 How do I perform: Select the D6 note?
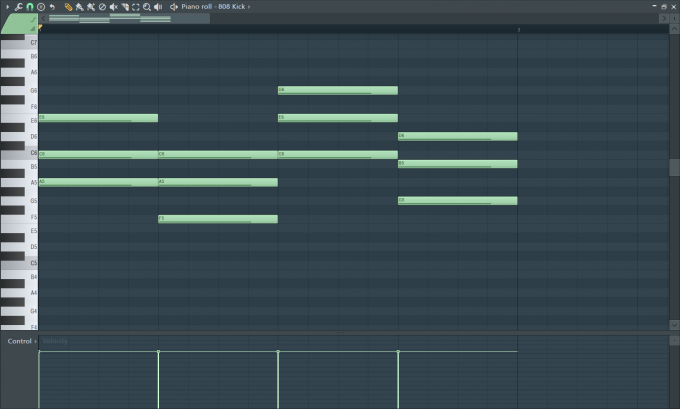pyautogui.click(x=458, y=136)
